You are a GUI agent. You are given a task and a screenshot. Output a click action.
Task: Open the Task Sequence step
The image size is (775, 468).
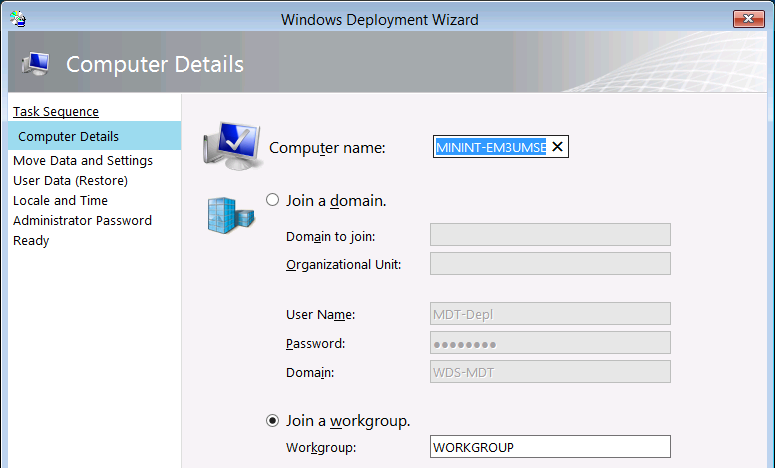pyautogui.click(x=56, y=112)
